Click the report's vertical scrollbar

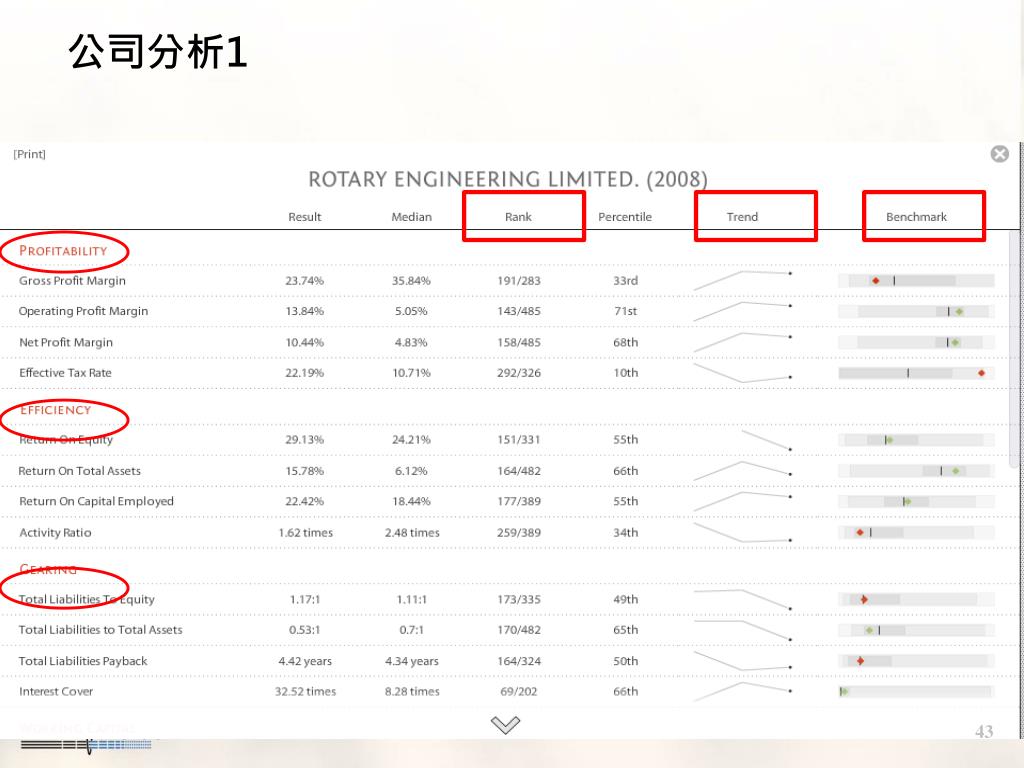click(x=1014, y=349)
